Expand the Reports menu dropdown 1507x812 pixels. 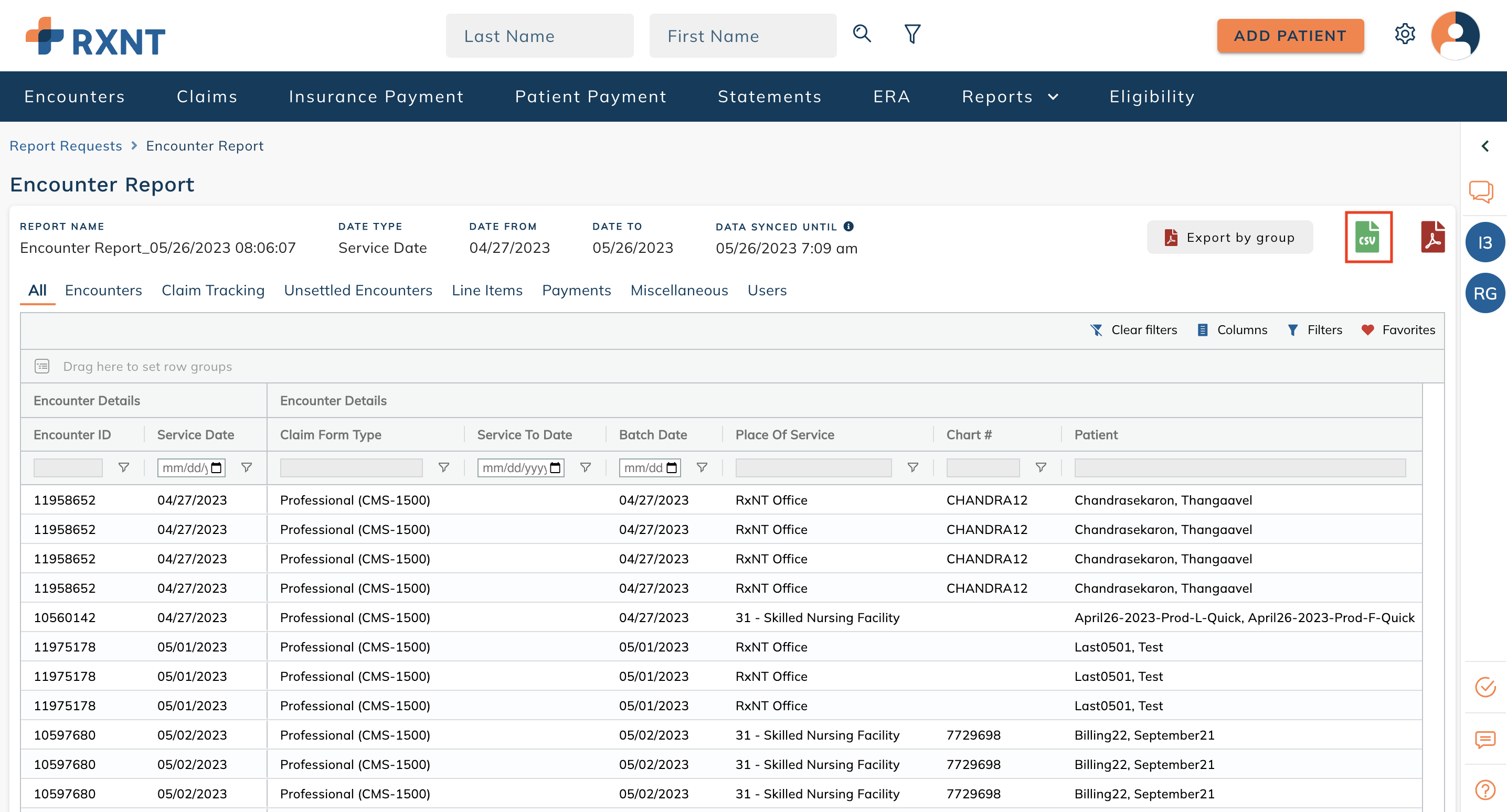point(1010,97)
